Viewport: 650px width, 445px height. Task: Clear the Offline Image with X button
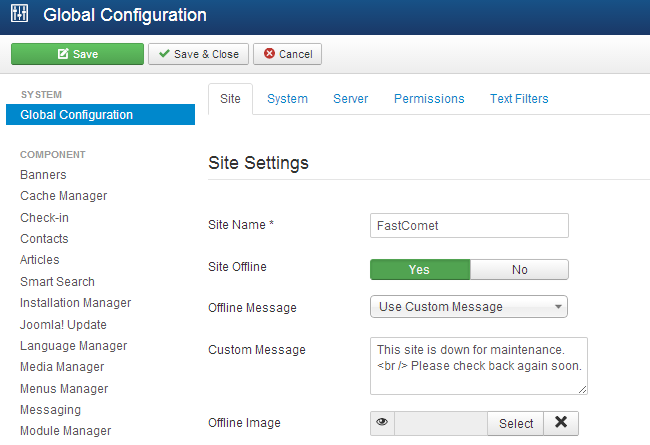coord(561,423)
